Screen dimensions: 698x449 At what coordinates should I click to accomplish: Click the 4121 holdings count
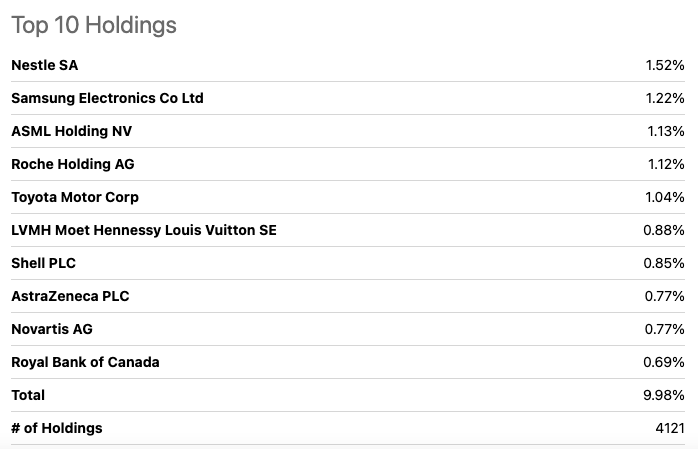click(x=668, y=428)
